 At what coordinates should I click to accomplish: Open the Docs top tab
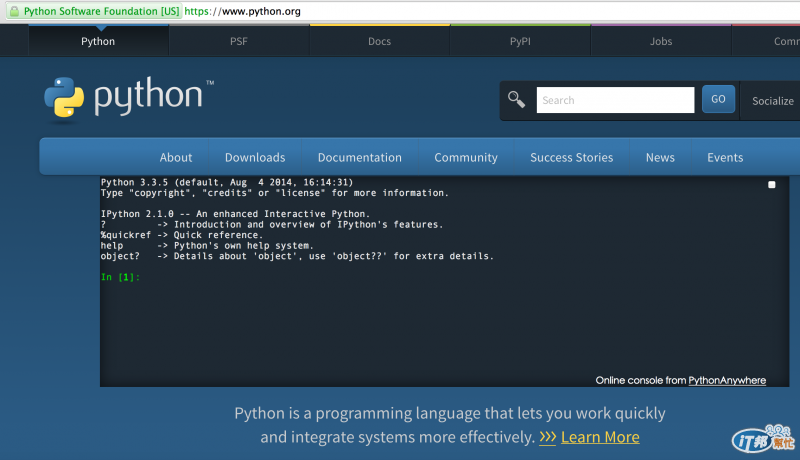click(380, 41)
